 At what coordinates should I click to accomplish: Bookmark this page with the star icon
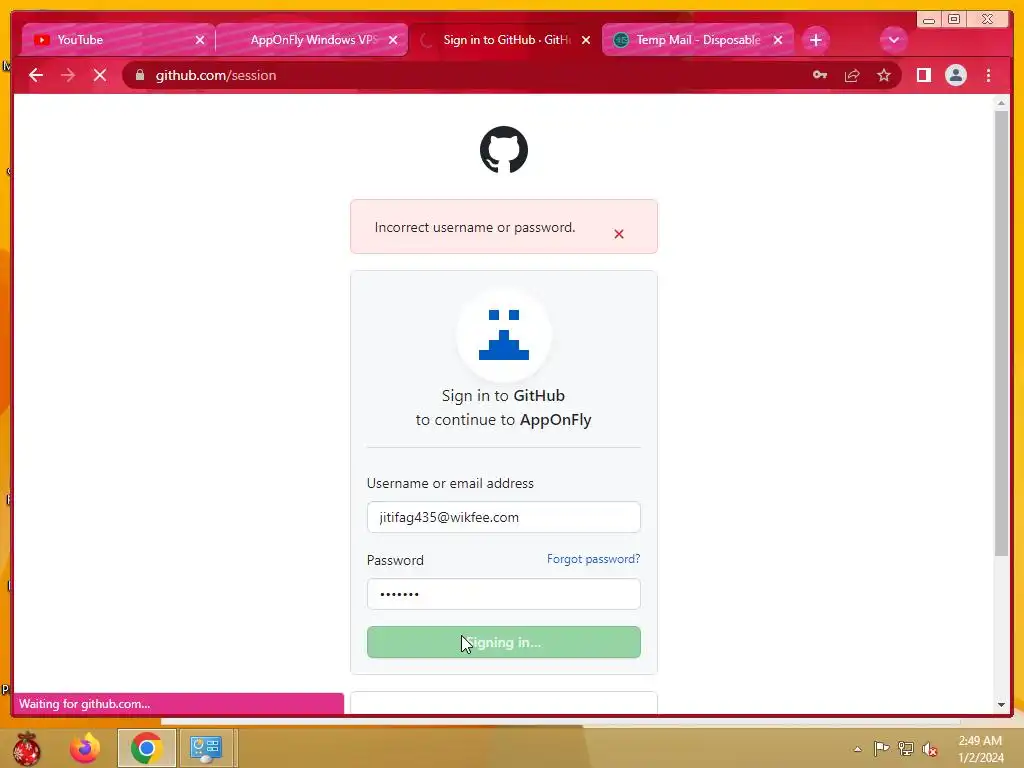884,75
